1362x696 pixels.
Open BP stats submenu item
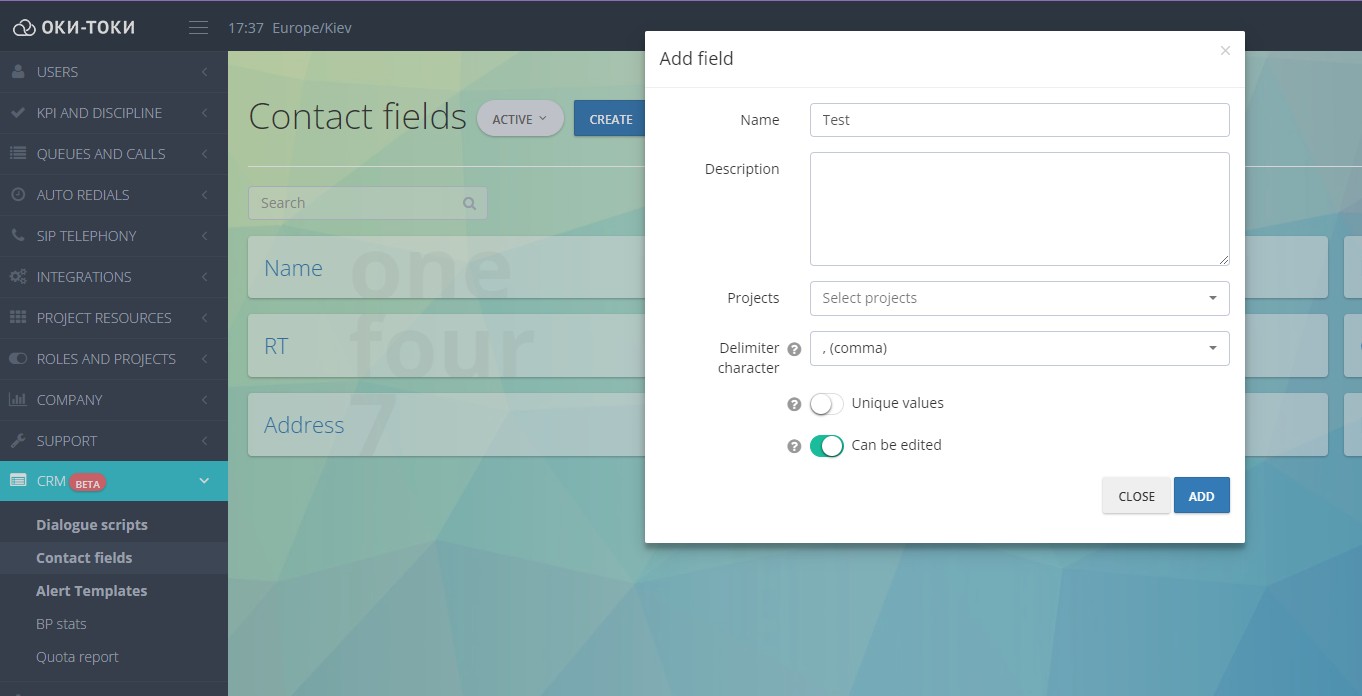coord(61,624)
